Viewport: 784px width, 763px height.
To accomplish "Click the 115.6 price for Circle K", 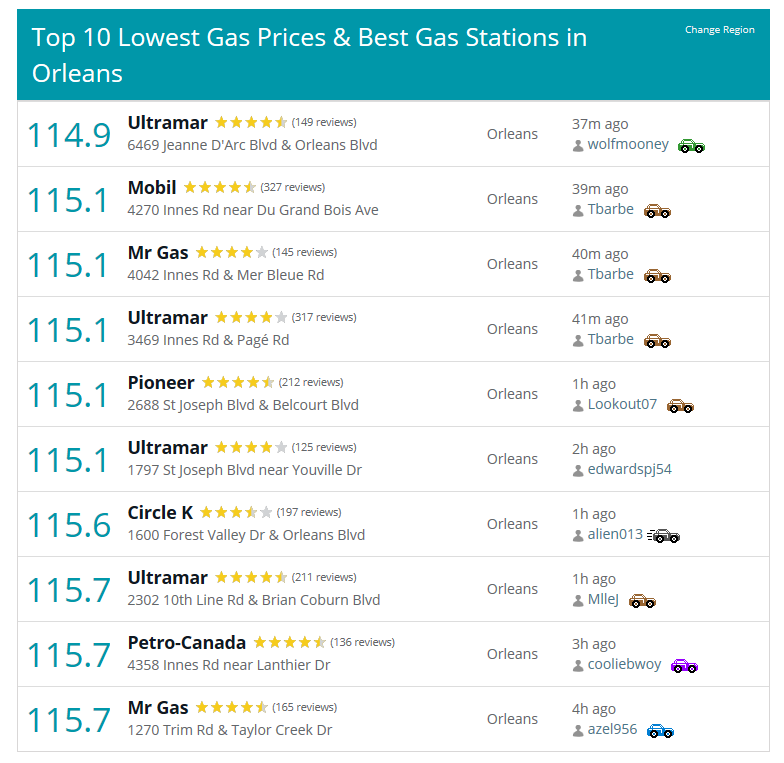I will click(x=69, y=525).
